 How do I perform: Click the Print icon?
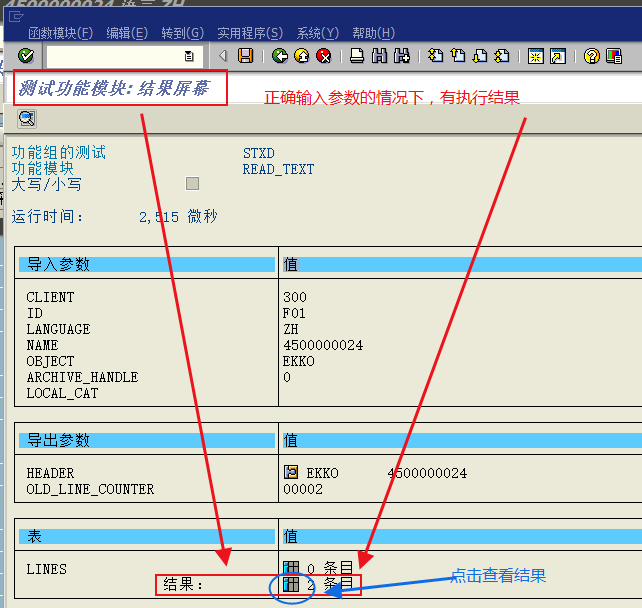357,56
